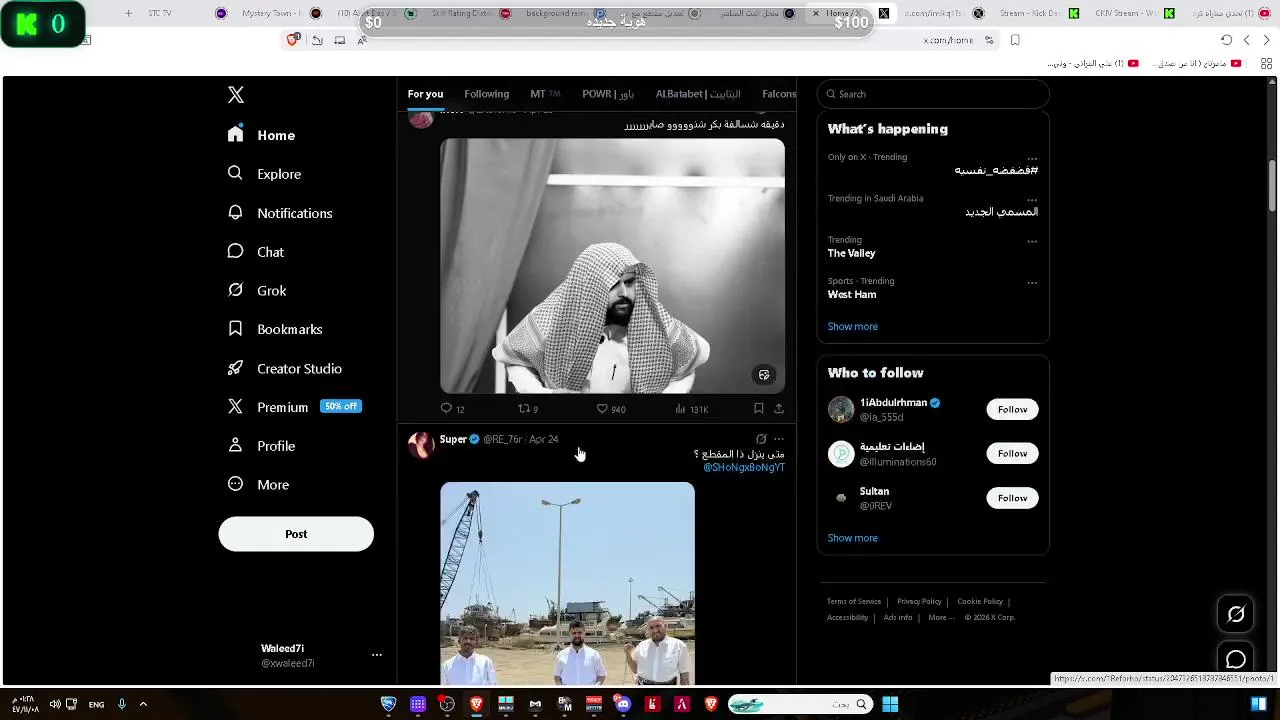This screenshot has height=720, width=1280.
Task: Share the black-and-white photo post
Action: 779,408
